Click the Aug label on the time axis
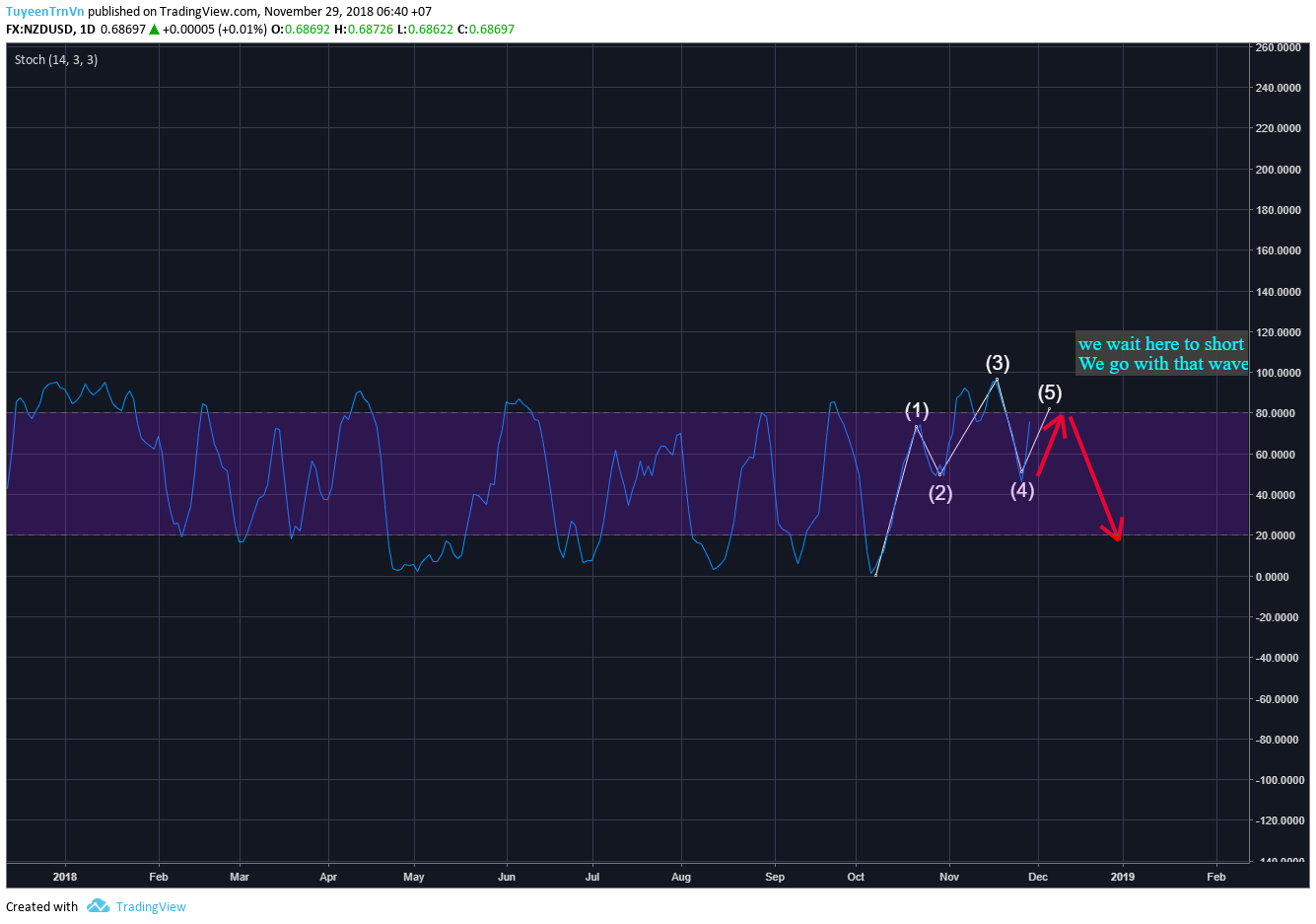This screenshot has height=924, width=1316. (x=681, y=877)
